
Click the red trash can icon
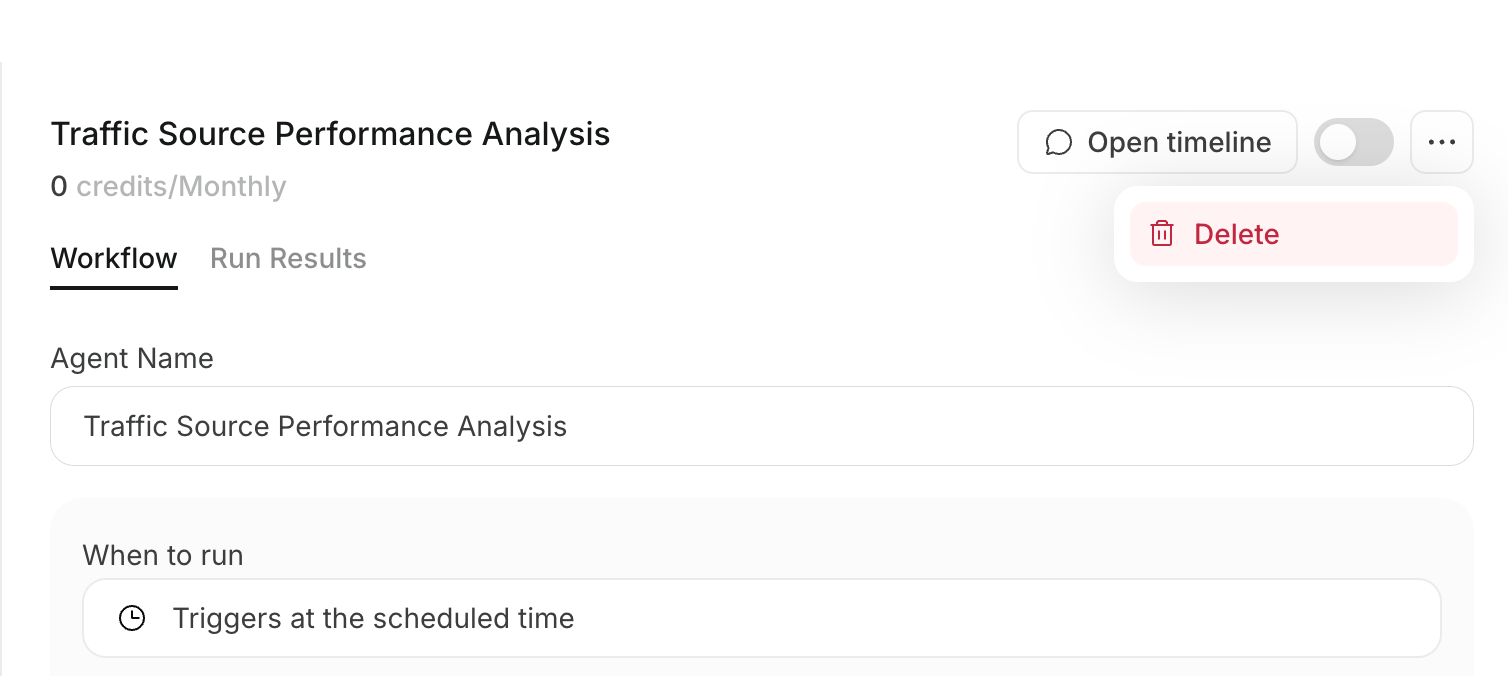[x=1161, y=234]
